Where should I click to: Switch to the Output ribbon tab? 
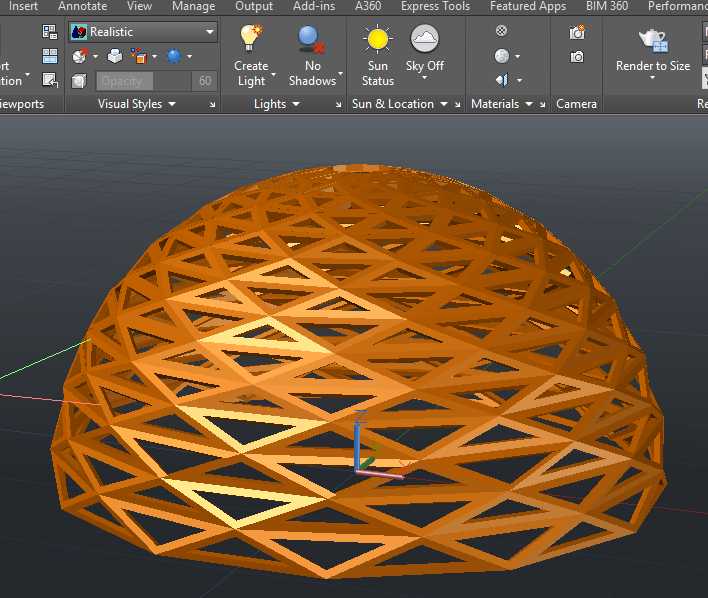coord(254,6)
